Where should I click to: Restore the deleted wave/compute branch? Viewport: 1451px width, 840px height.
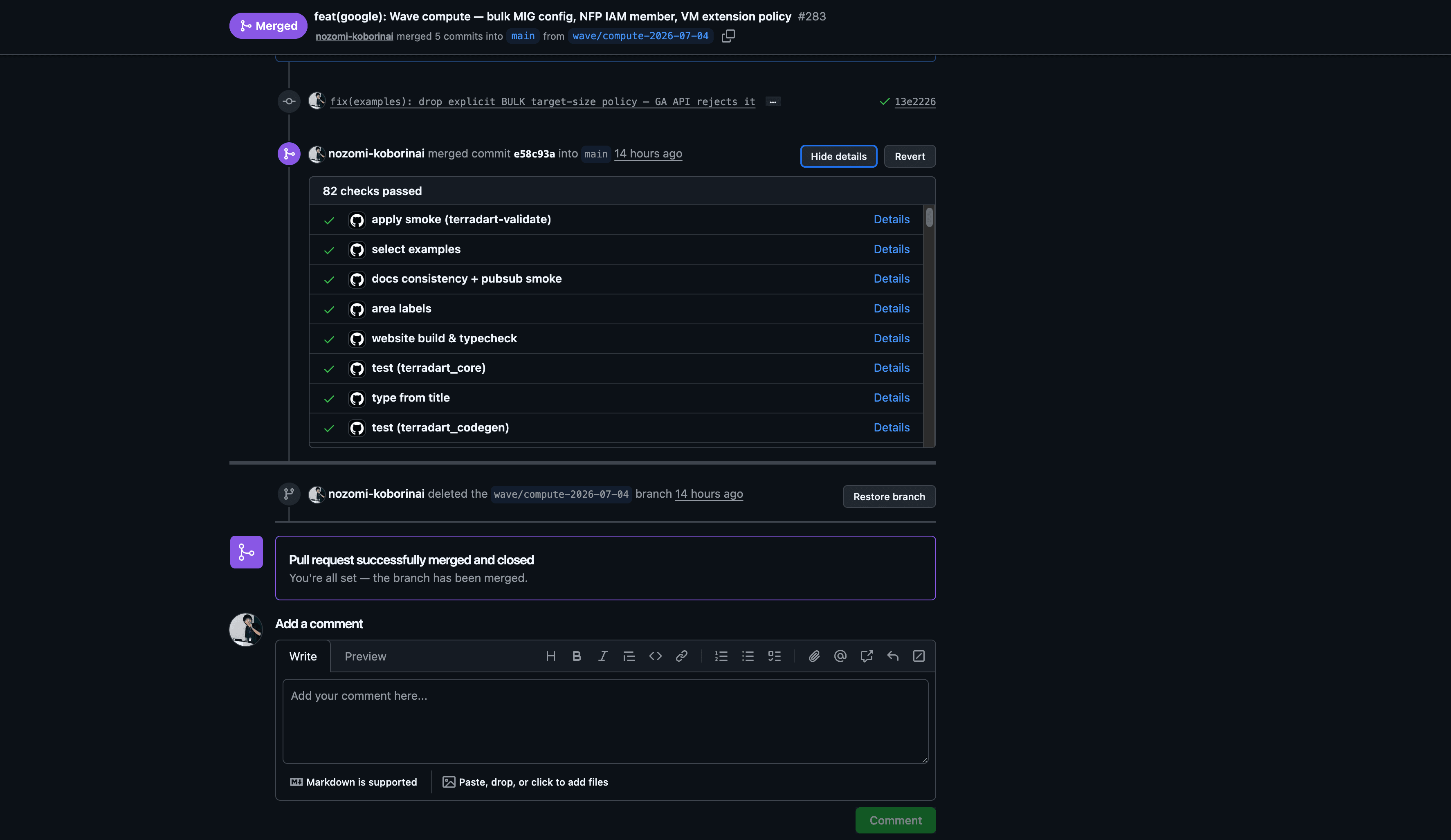pyautogui.click(x=889, y=496)
